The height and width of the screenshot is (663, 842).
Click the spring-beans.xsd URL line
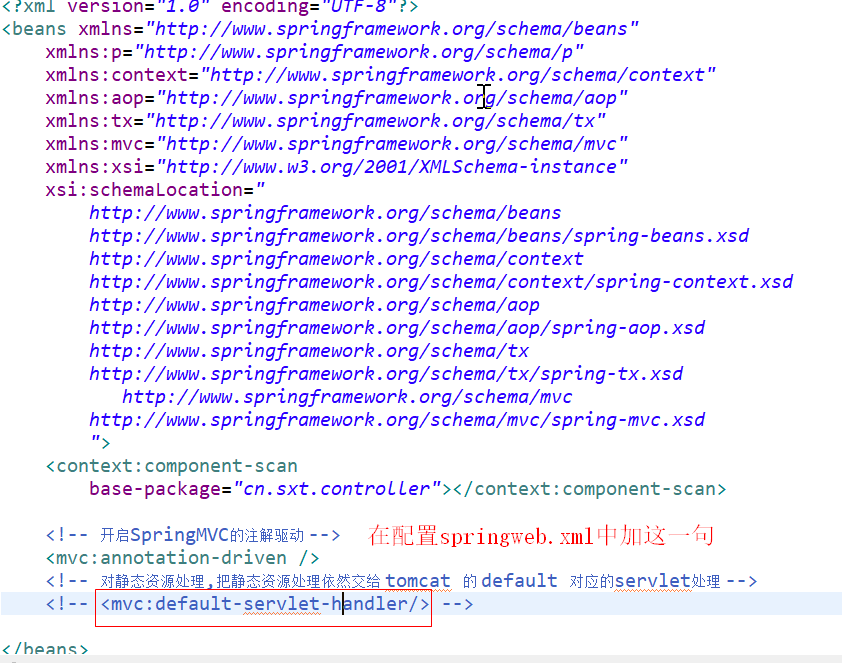(419, 236)
